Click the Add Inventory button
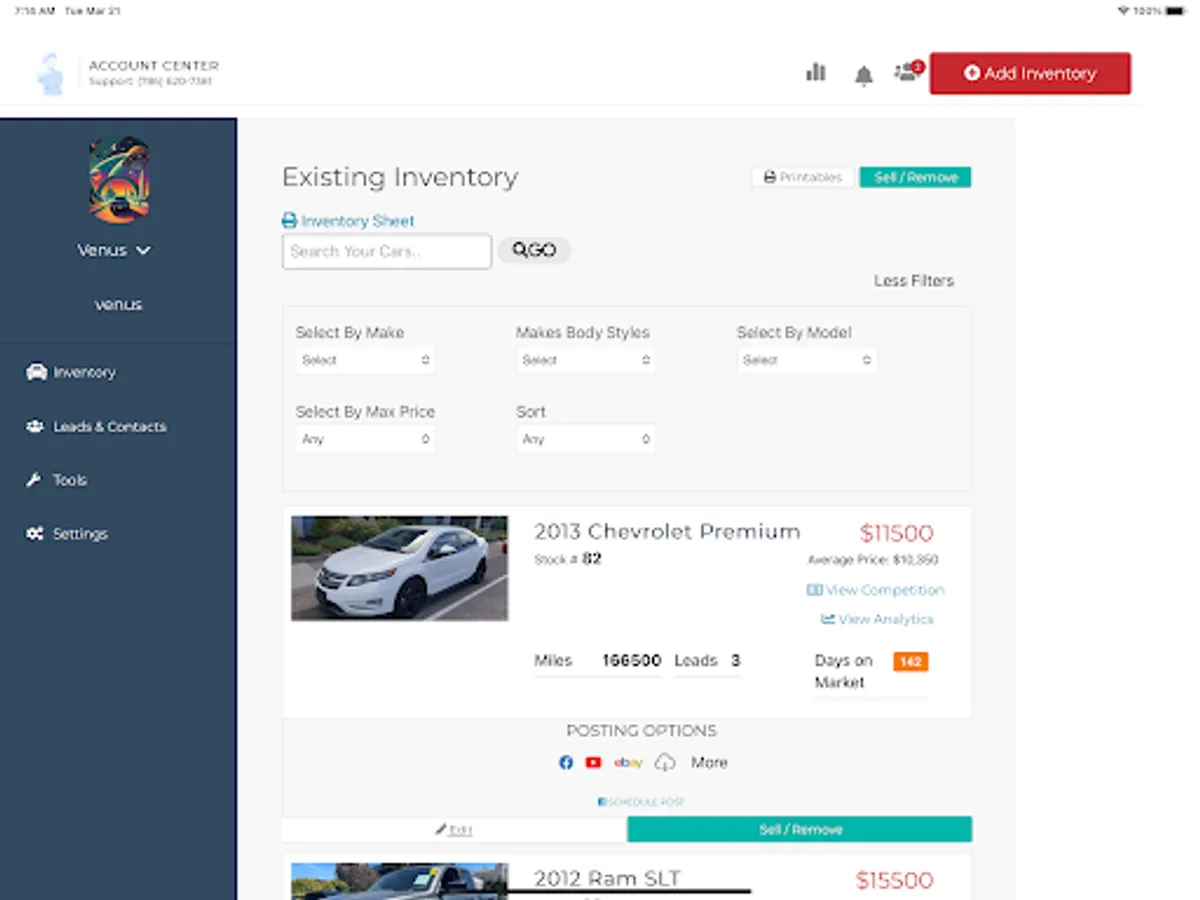Viewport: 1200px width, 900px height. (x=1030, y=73)
